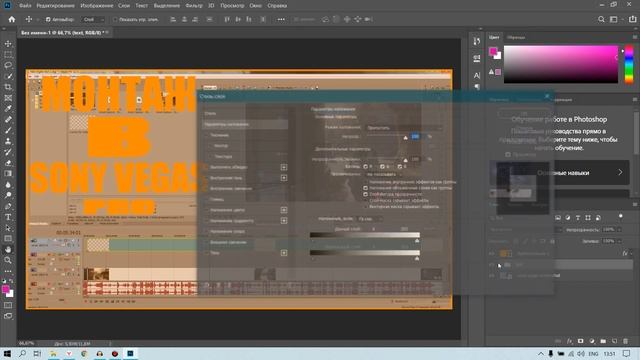Select the Pen tool
This screenshot has height=360, width=640.
point(8,206)
